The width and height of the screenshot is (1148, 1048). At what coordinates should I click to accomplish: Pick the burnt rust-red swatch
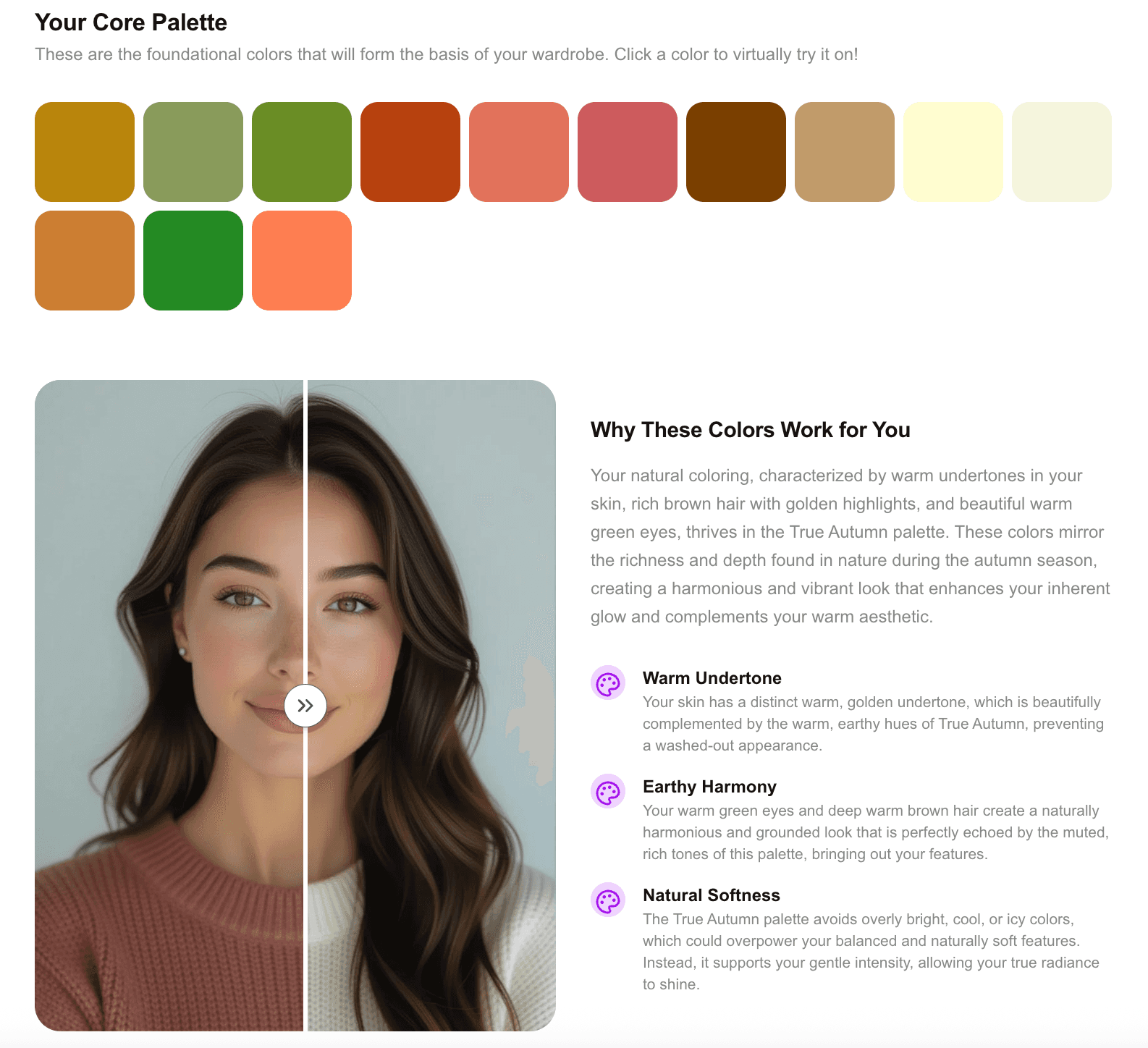[410, 152]
